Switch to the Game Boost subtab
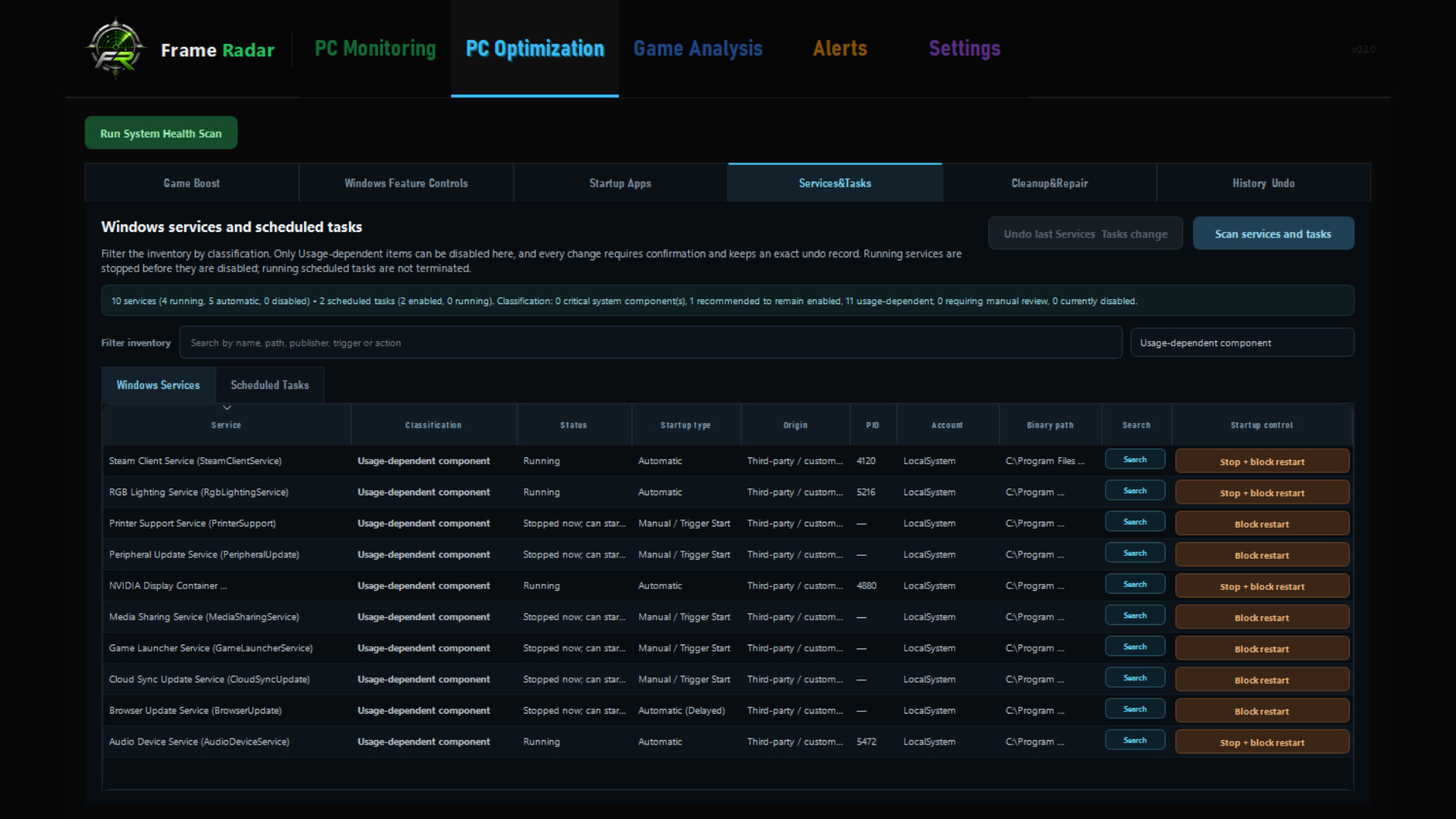1456x819 pixels. [192, 183]
